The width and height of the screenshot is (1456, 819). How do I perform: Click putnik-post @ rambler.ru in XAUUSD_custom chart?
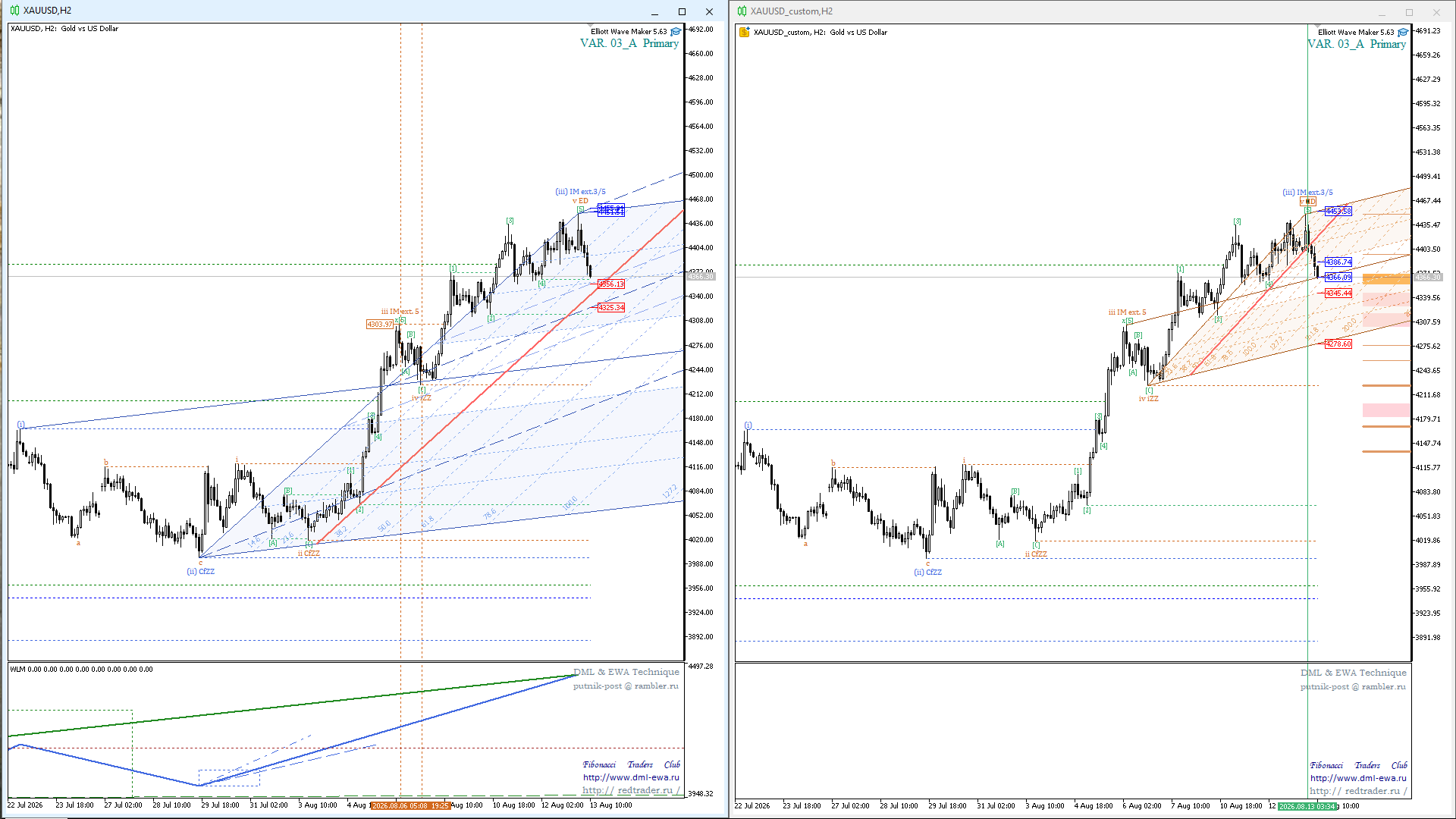[1353, 686]
